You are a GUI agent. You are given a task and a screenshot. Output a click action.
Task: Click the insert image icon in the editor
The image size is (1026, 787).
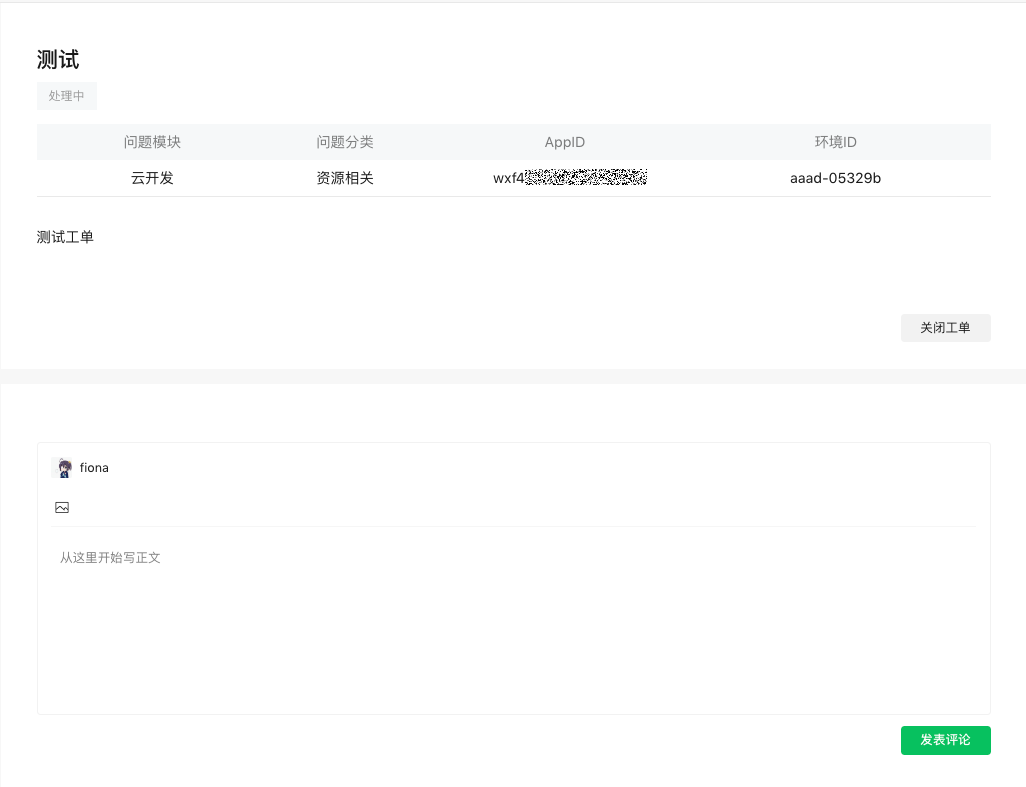pos(62,508)
